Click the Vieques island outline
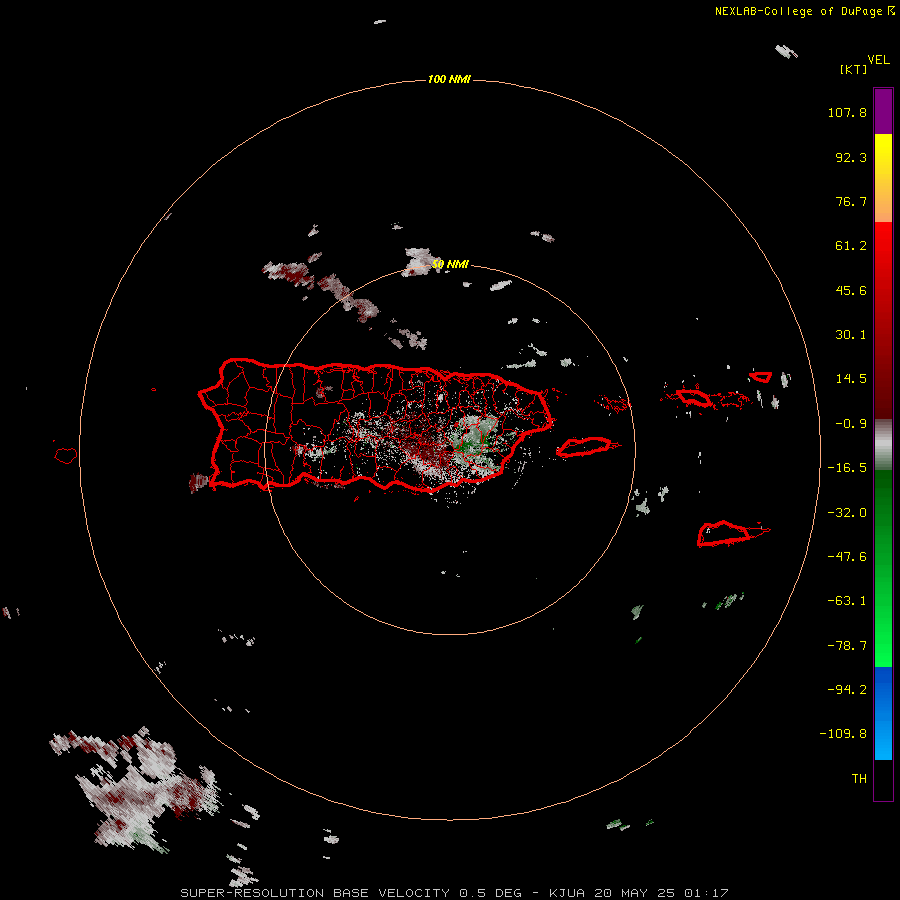Viewport: 900px width, 900px height. 584,447
